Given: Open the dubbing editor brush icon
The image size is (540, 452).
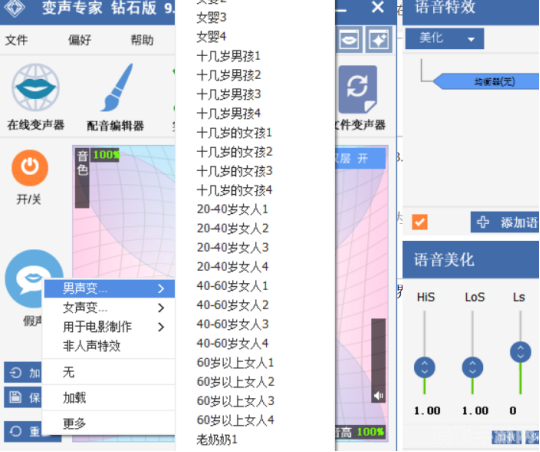Looking at the screenshot, I should point(117,88).
